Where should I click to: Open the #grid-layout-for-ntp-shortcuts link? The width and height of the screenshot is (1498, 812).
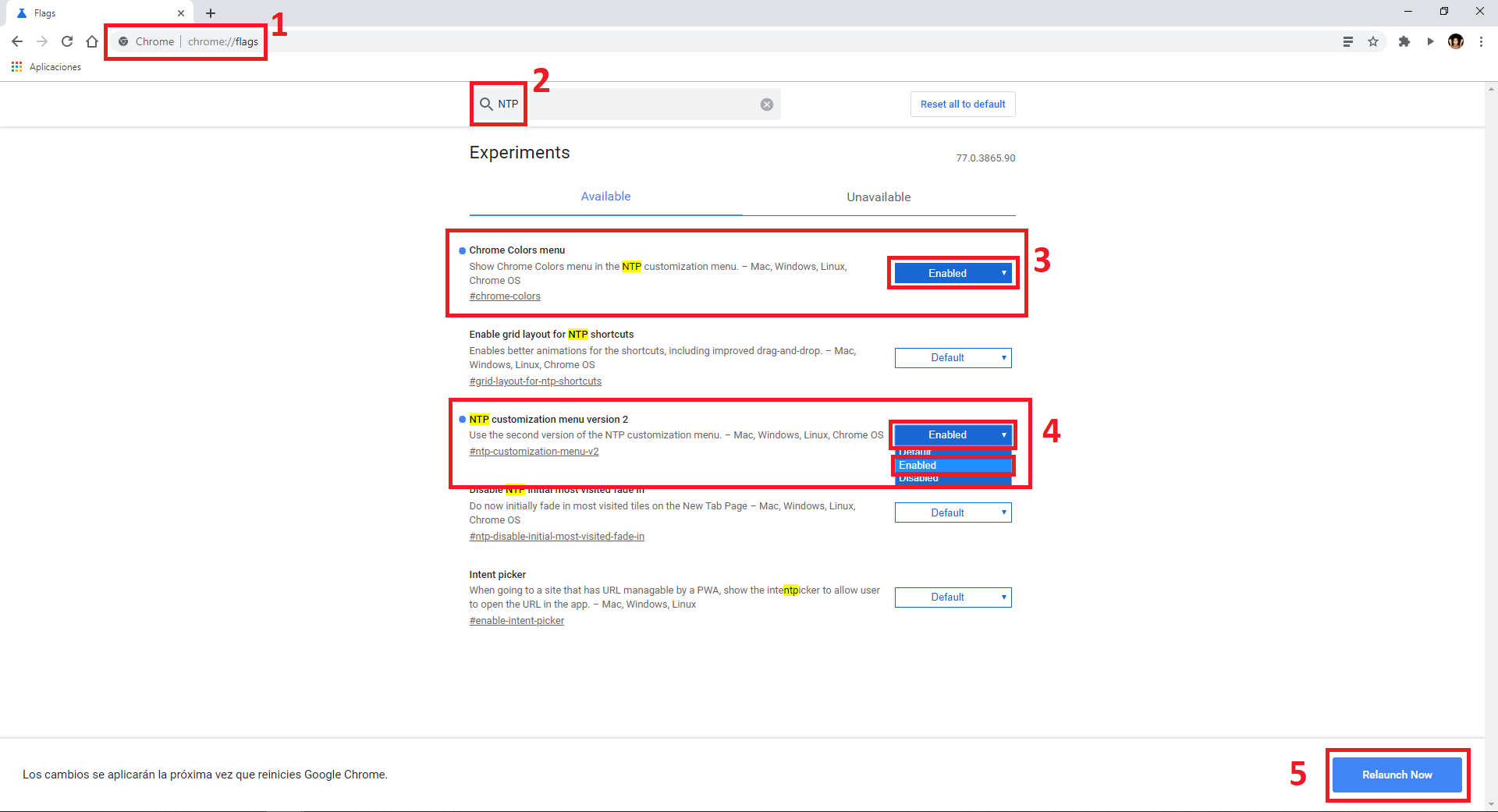point(535,381)
